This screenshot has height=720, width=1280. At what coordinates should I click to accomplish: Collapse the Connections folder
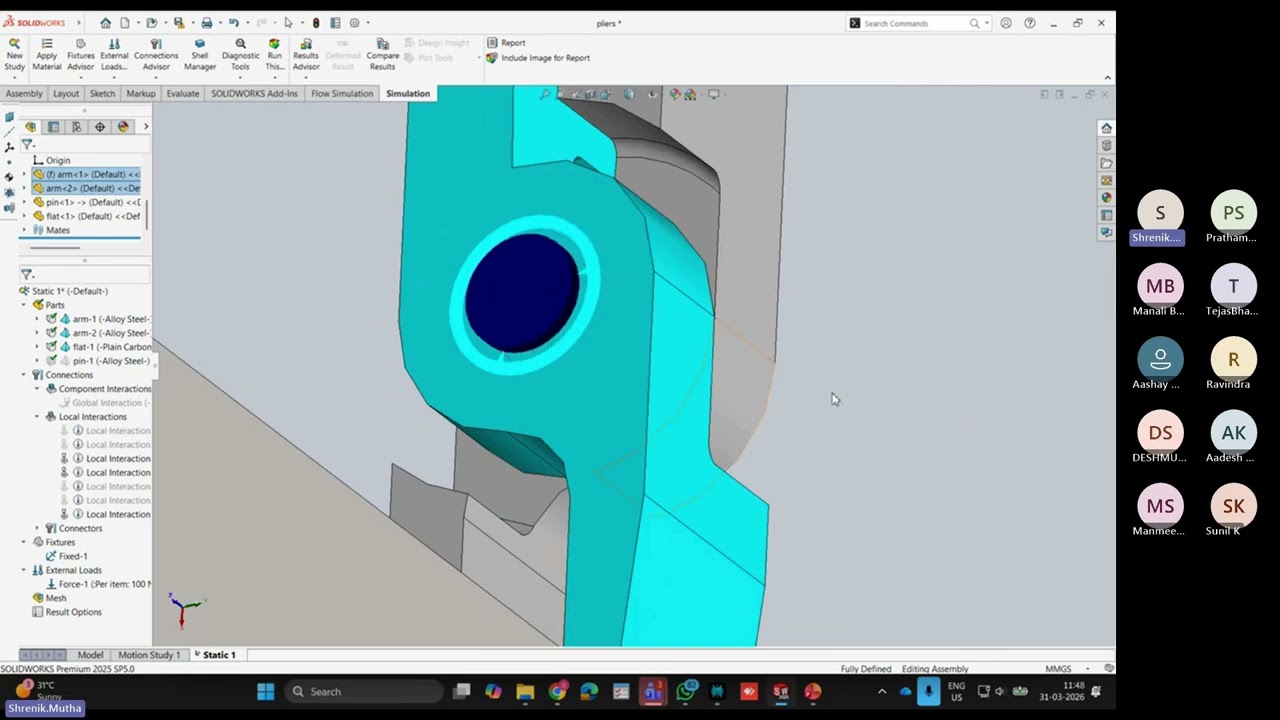click(24, 375)
